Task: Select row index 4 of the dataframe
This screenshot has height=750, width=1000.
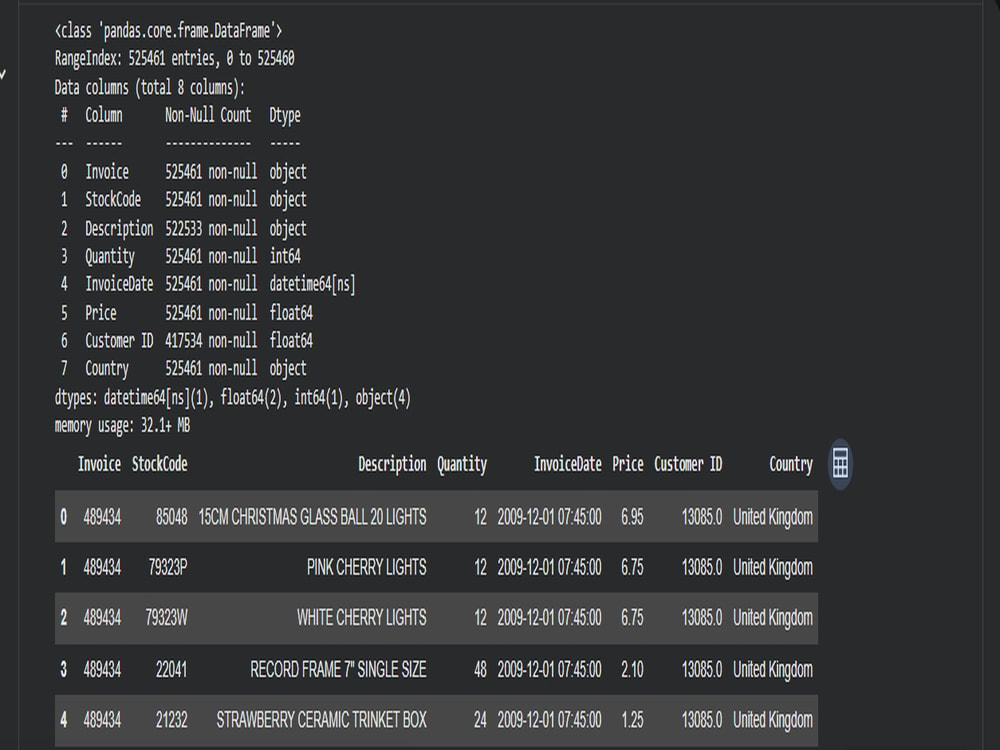Action: (x=63, y=720)
